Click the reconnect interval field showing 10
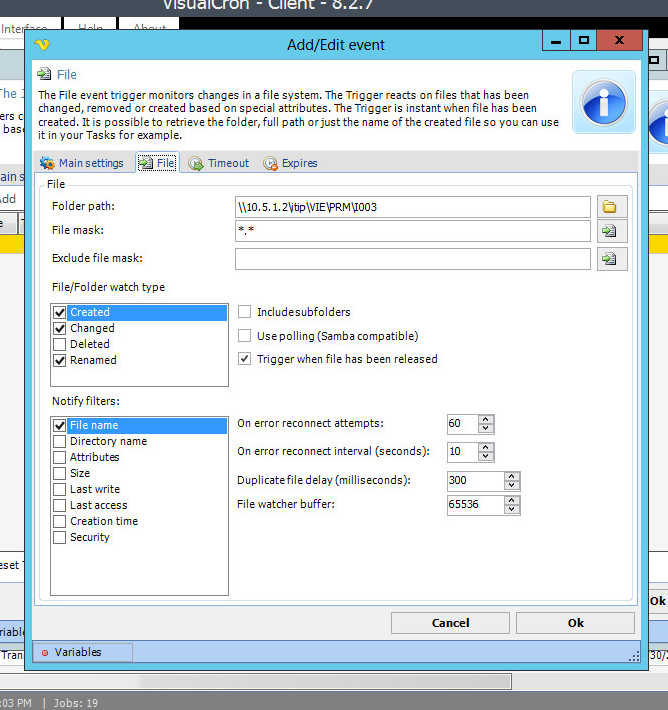 tap(462, 452)
